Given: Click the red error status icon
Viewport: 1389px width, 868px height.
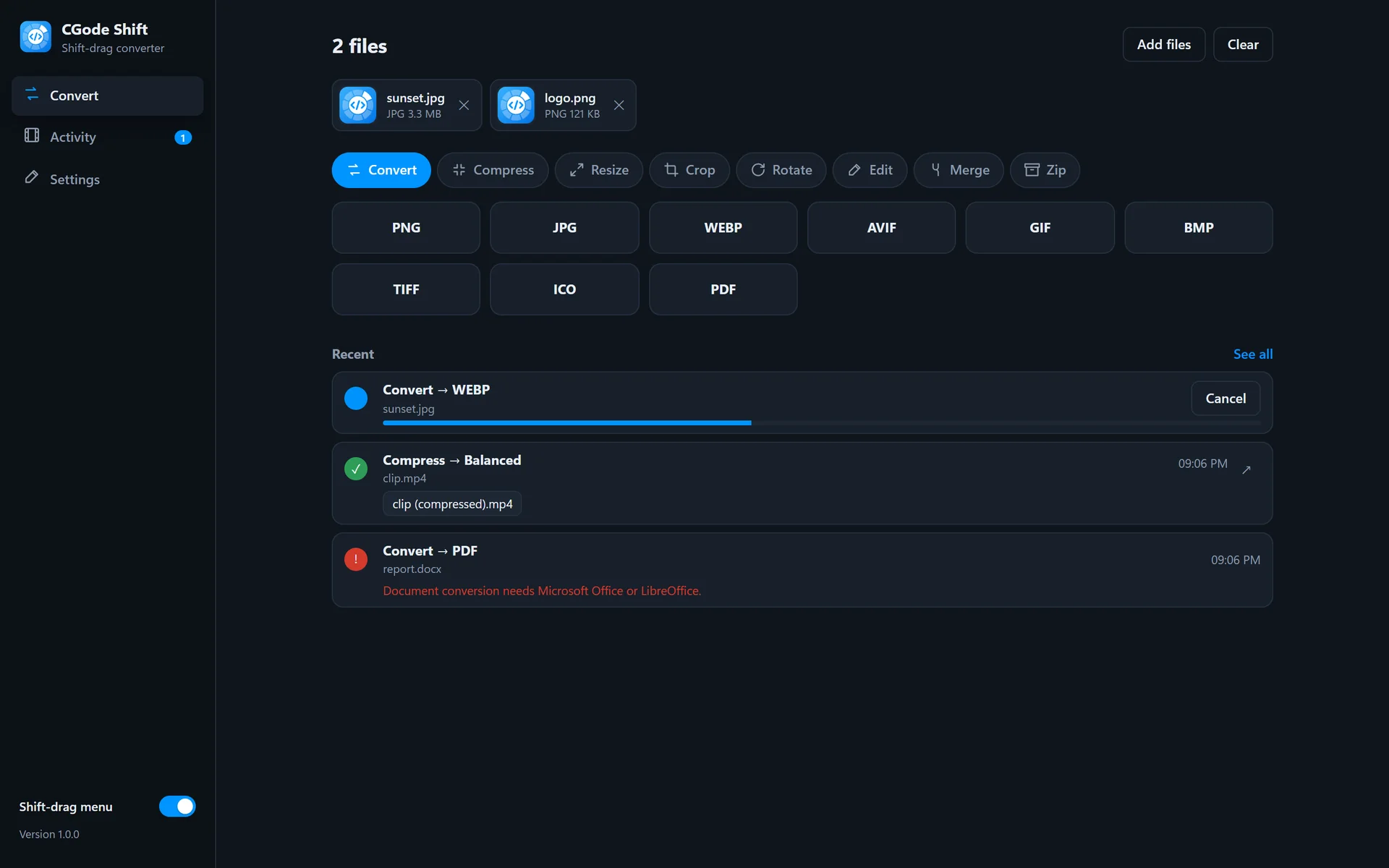Looking at the screenshot, I should click(x=356, y=559).
